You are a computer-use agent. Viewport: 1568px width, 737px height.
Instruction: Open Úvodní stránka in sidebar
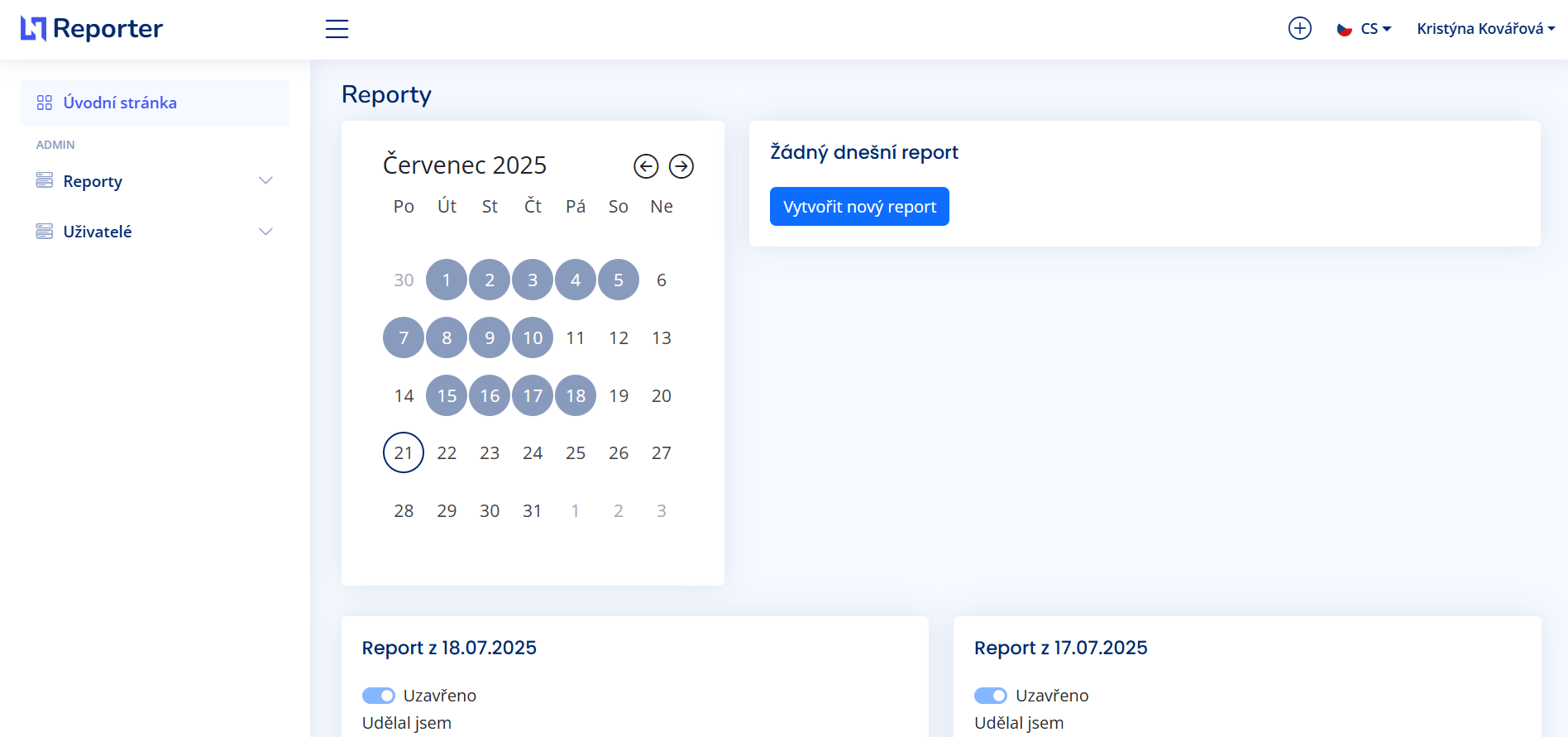point(120,103)
